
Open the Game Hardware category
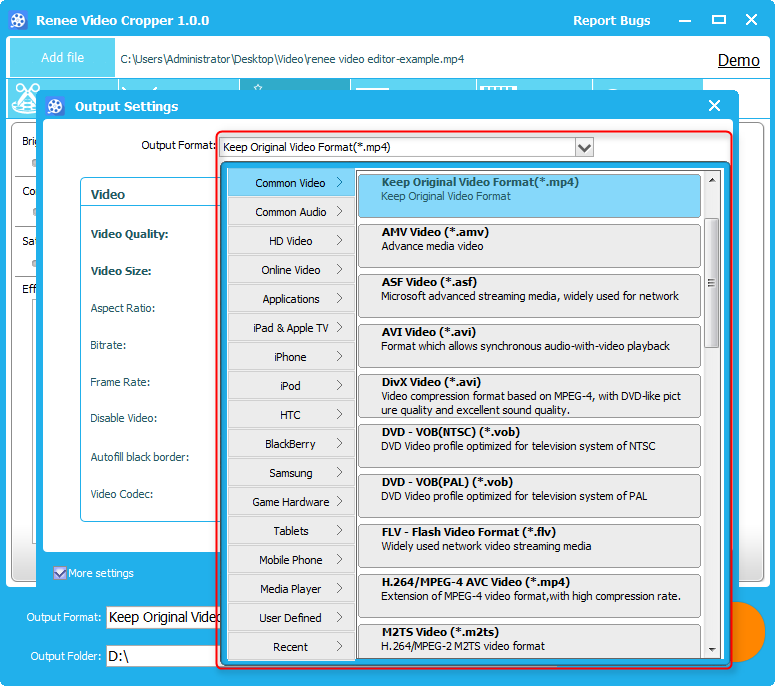tap(291, 502)
